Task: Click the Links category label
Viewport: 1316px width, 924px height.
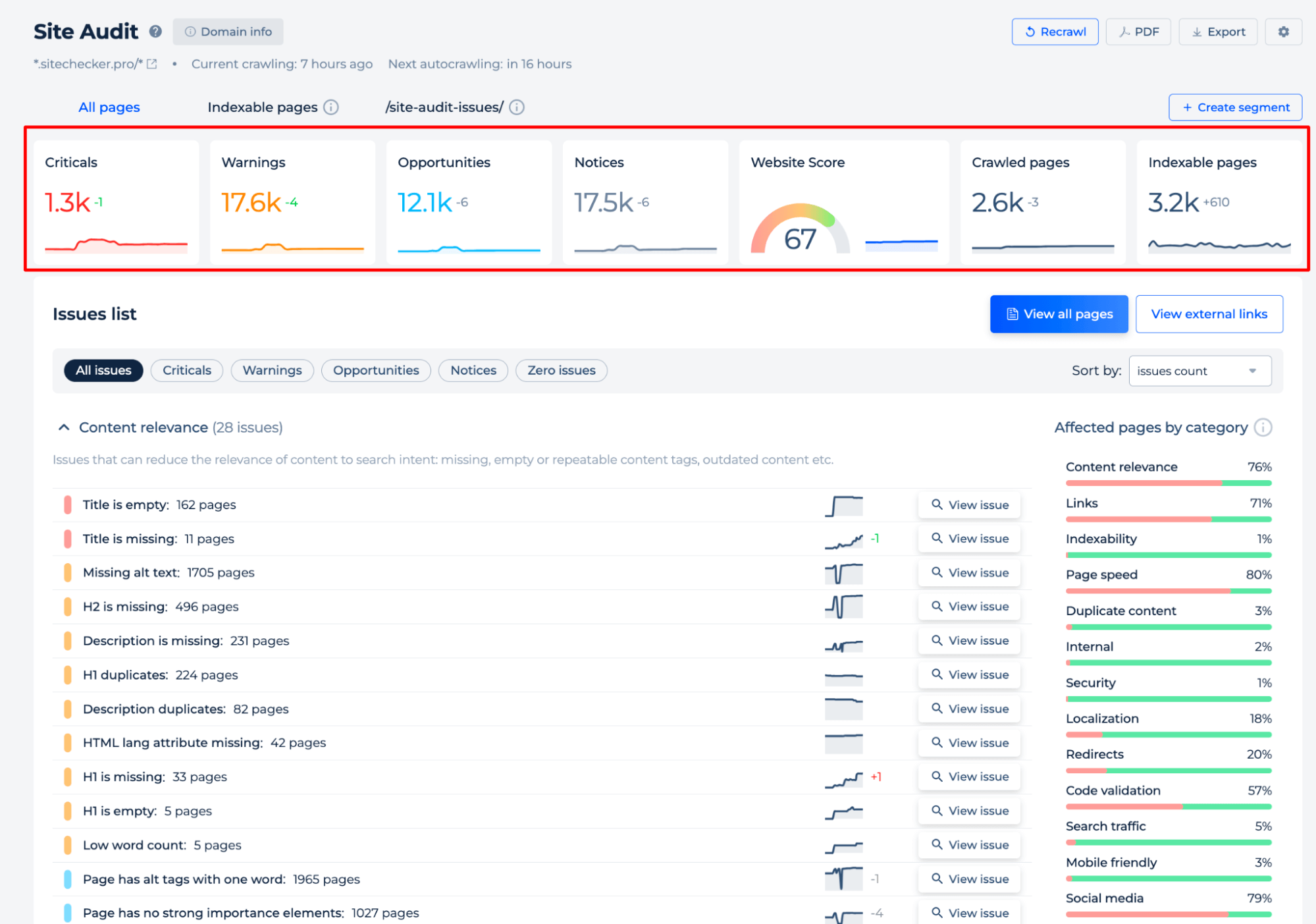Action: click(1082, 503)
